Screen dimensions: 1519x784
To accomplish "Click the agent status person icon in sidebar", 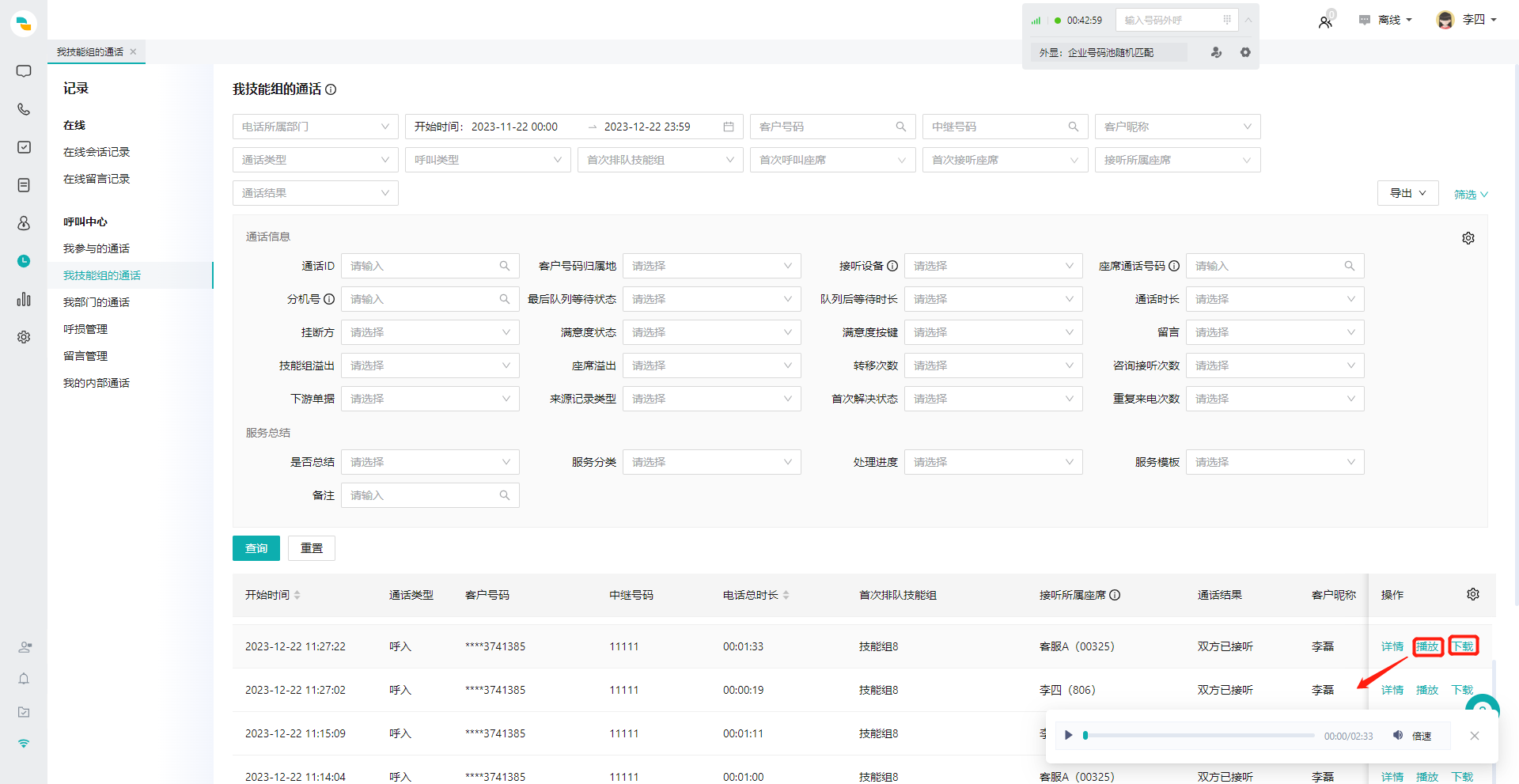I will pyautogui.click(x=25, y=646).
